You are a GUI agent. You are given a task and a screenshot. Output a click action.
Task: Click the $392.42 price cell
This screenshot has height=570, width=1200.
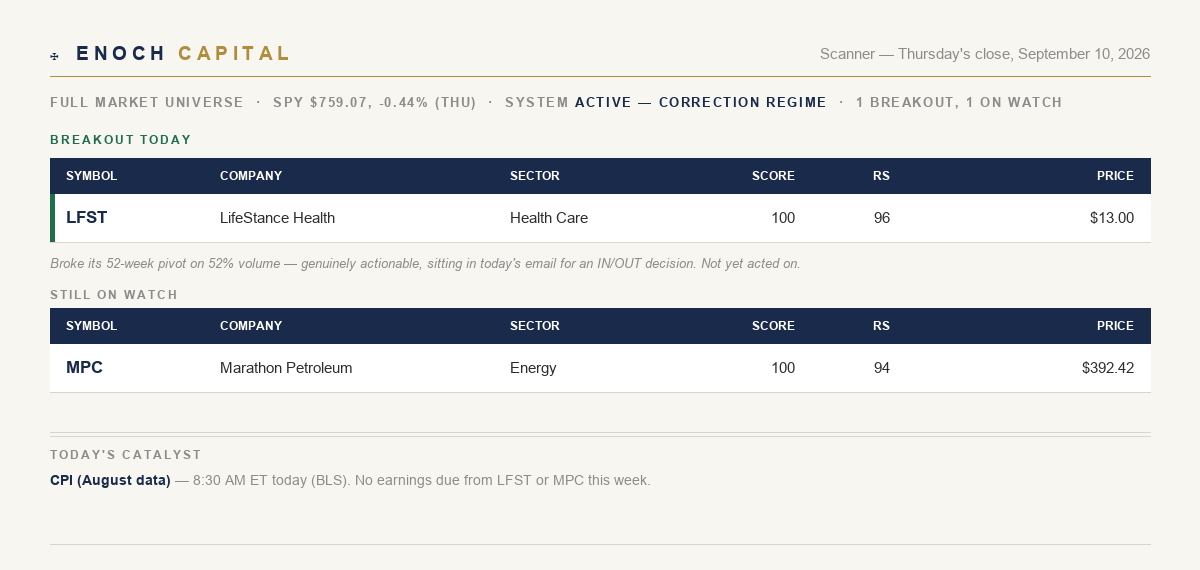tap(1108, 368)
